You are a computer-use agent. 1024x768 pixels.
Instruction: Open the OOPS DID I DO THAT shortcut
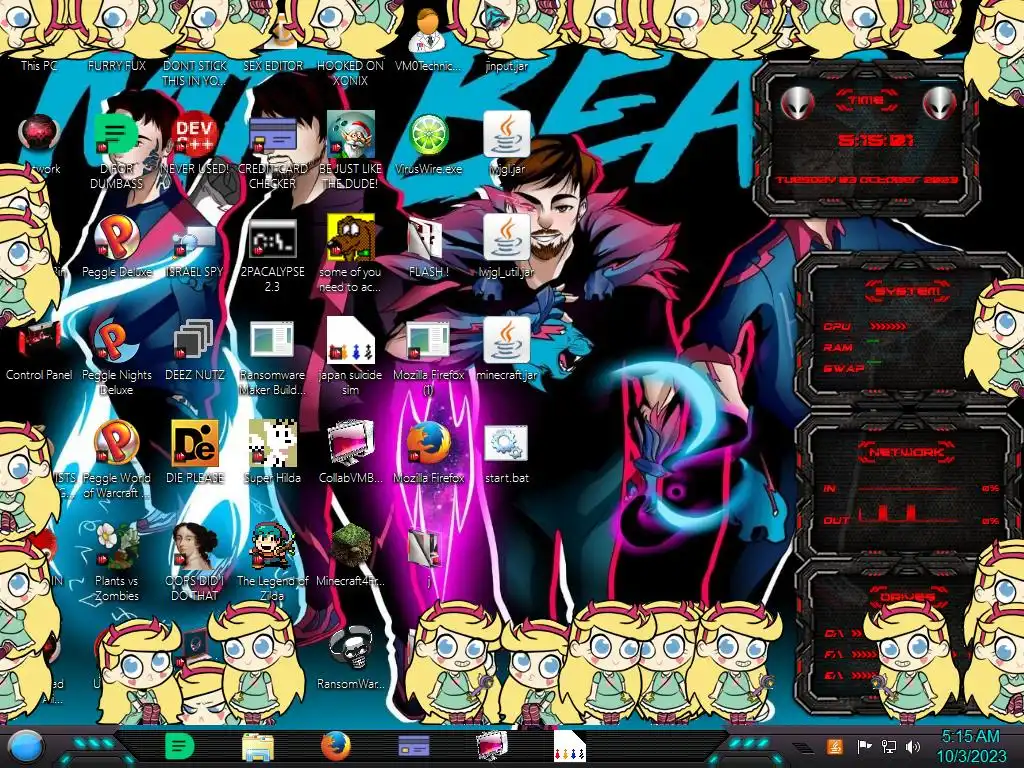pyautogui.click(x=195, y=562)
